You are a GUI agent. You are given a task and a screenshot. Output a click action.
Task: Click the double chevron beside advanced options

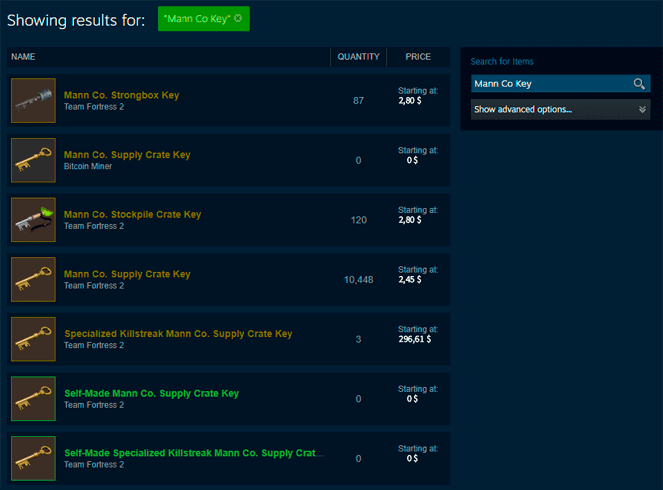[642, 109]
